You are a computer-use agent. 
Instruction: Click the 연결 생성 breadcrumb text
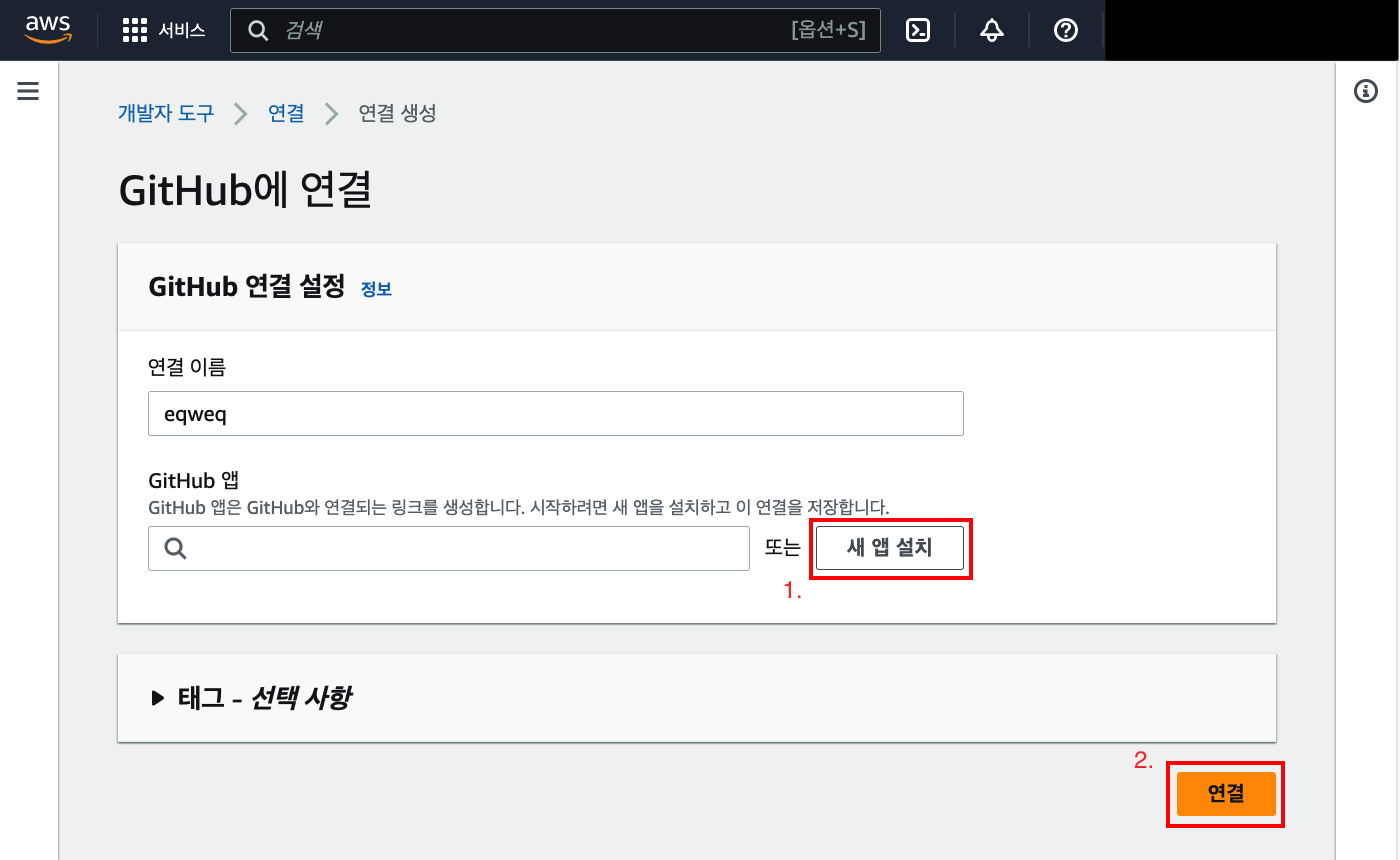(x=395, y=113)
